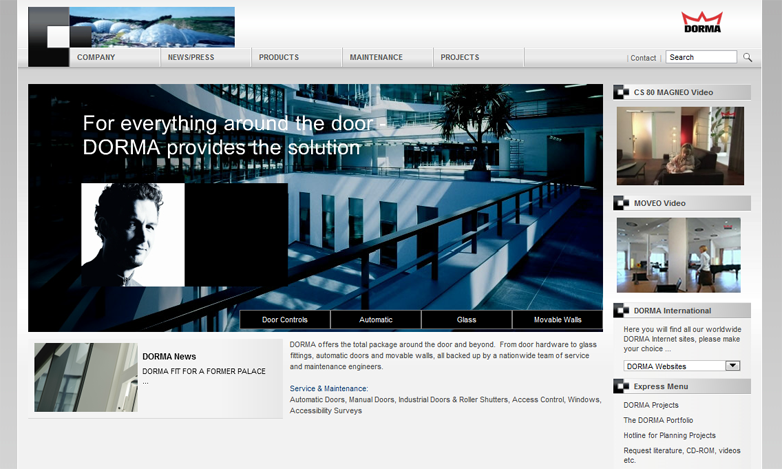Open the DORMA Websites dropdown
This screenshot has width=782, height=469.
click(x=682, y=366)
